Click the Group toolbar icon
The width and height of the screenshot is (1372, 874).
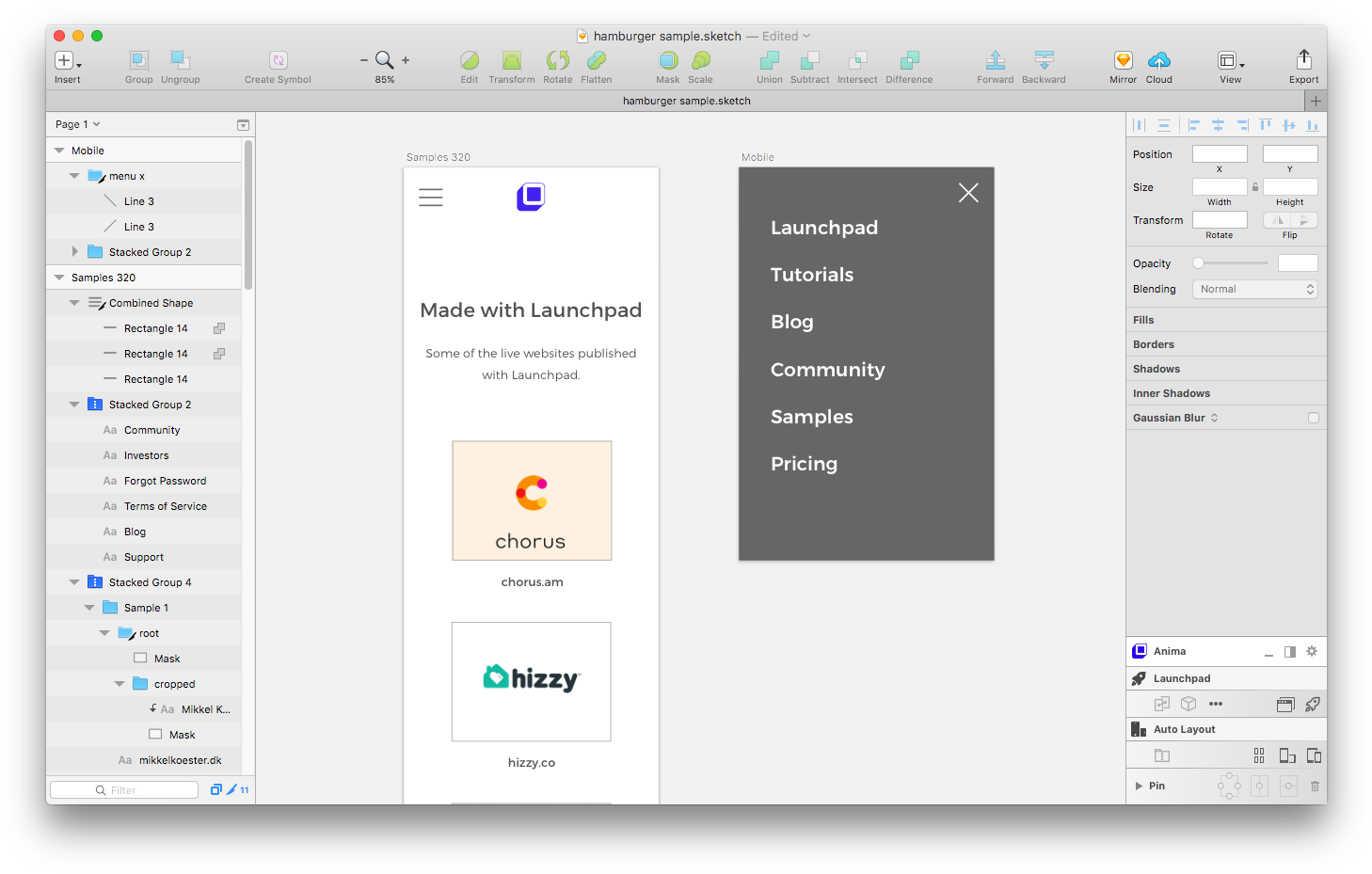coord(138,60)
